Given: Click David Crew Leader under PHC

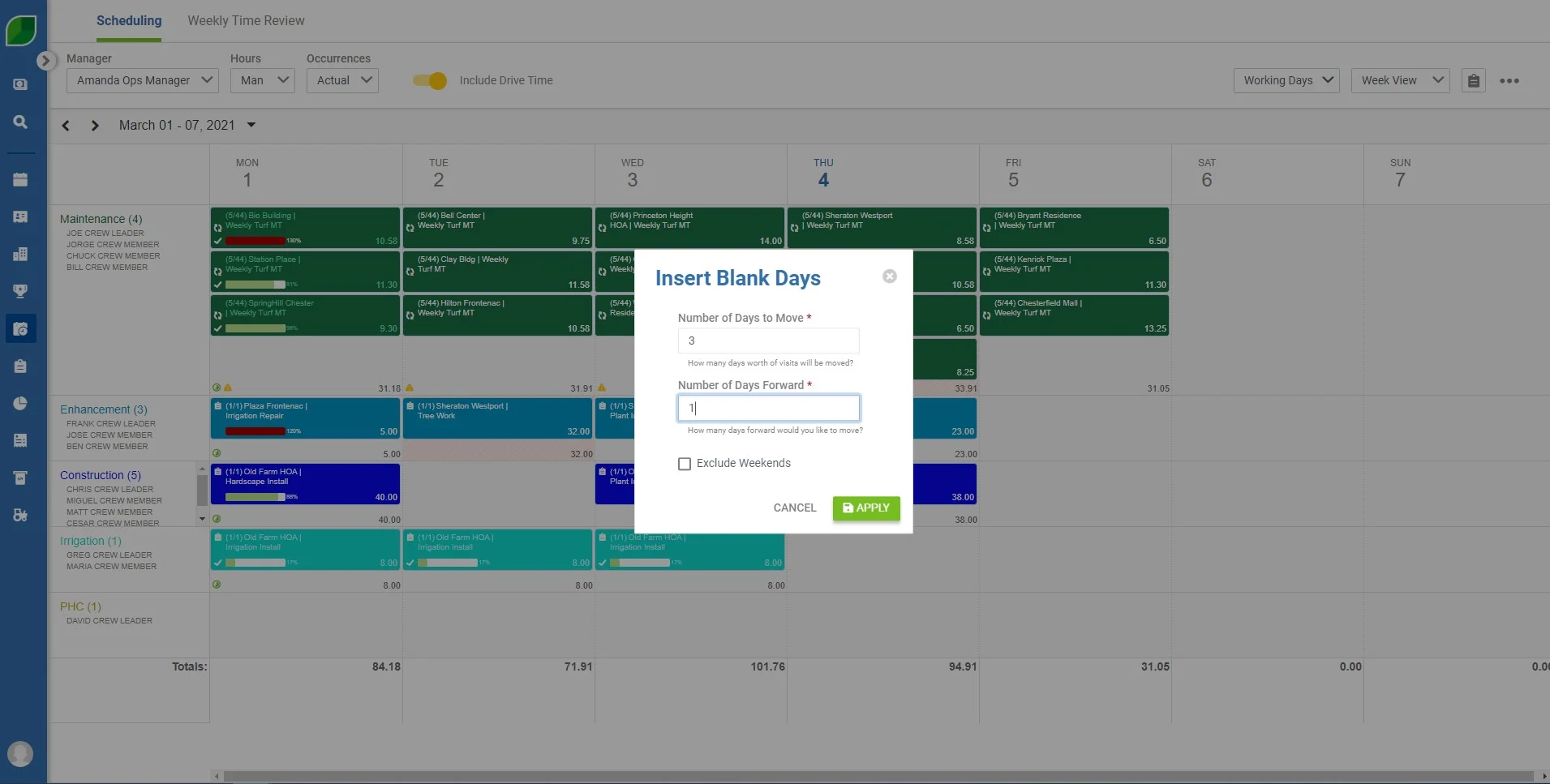Looking at the screenshot, I should (109, 621).
